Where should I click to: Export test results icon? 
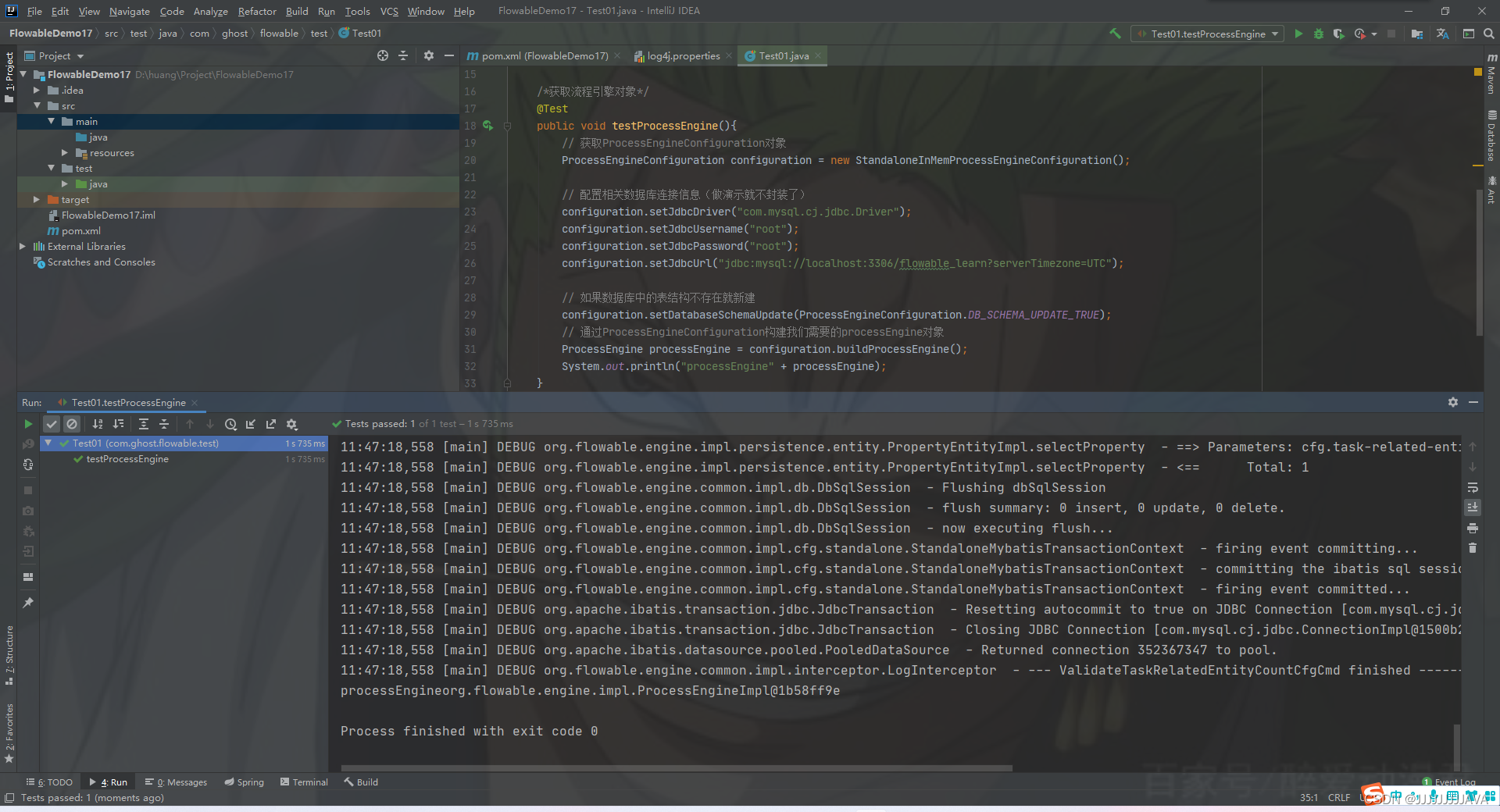(x=271, y=424)
